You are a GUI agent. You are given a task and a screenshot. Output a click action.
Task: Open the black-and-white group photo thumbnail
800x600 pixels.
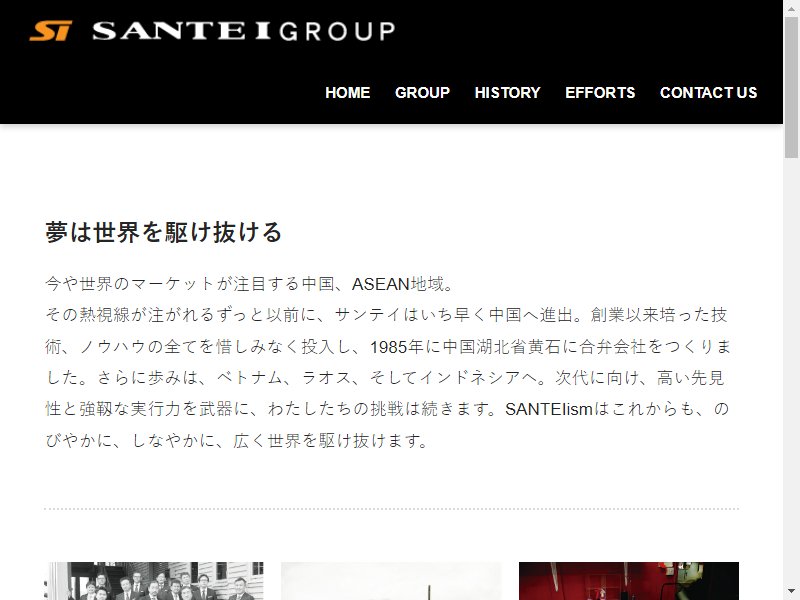coord(154,581)
